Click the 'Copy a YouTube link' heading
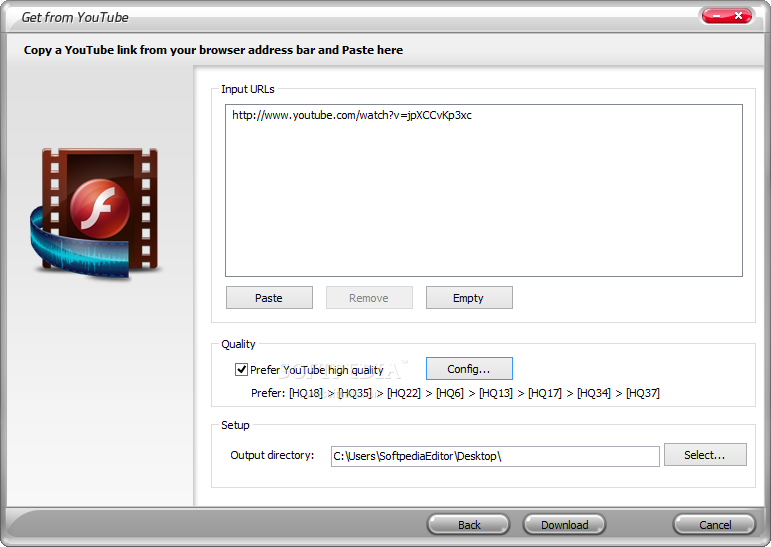Viewport: 771px width, 547px height. pos(213,50)
